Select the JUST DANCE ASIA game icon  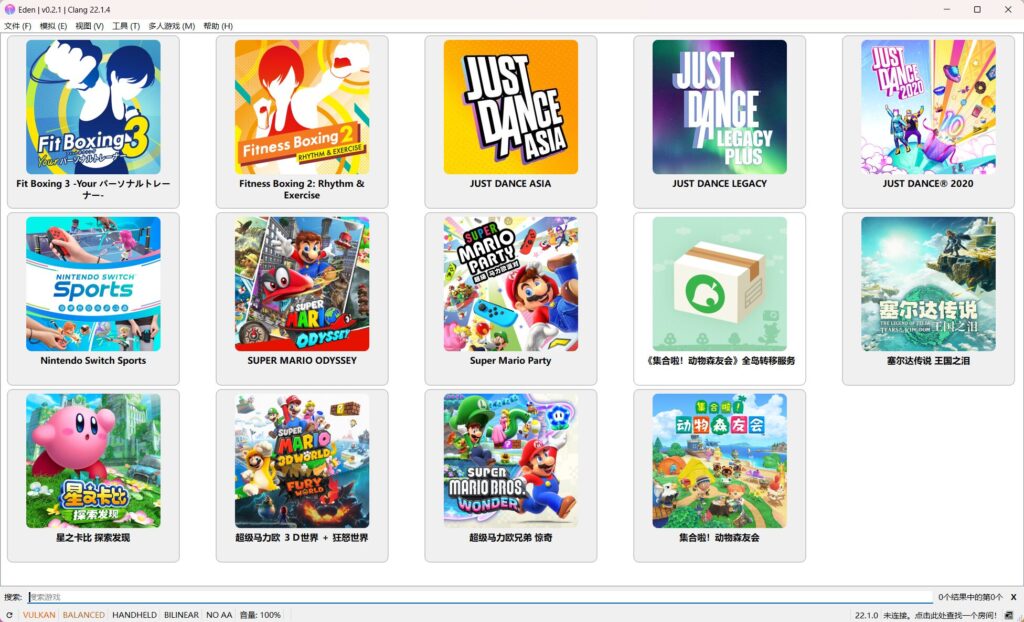click(x=511, y=107)
